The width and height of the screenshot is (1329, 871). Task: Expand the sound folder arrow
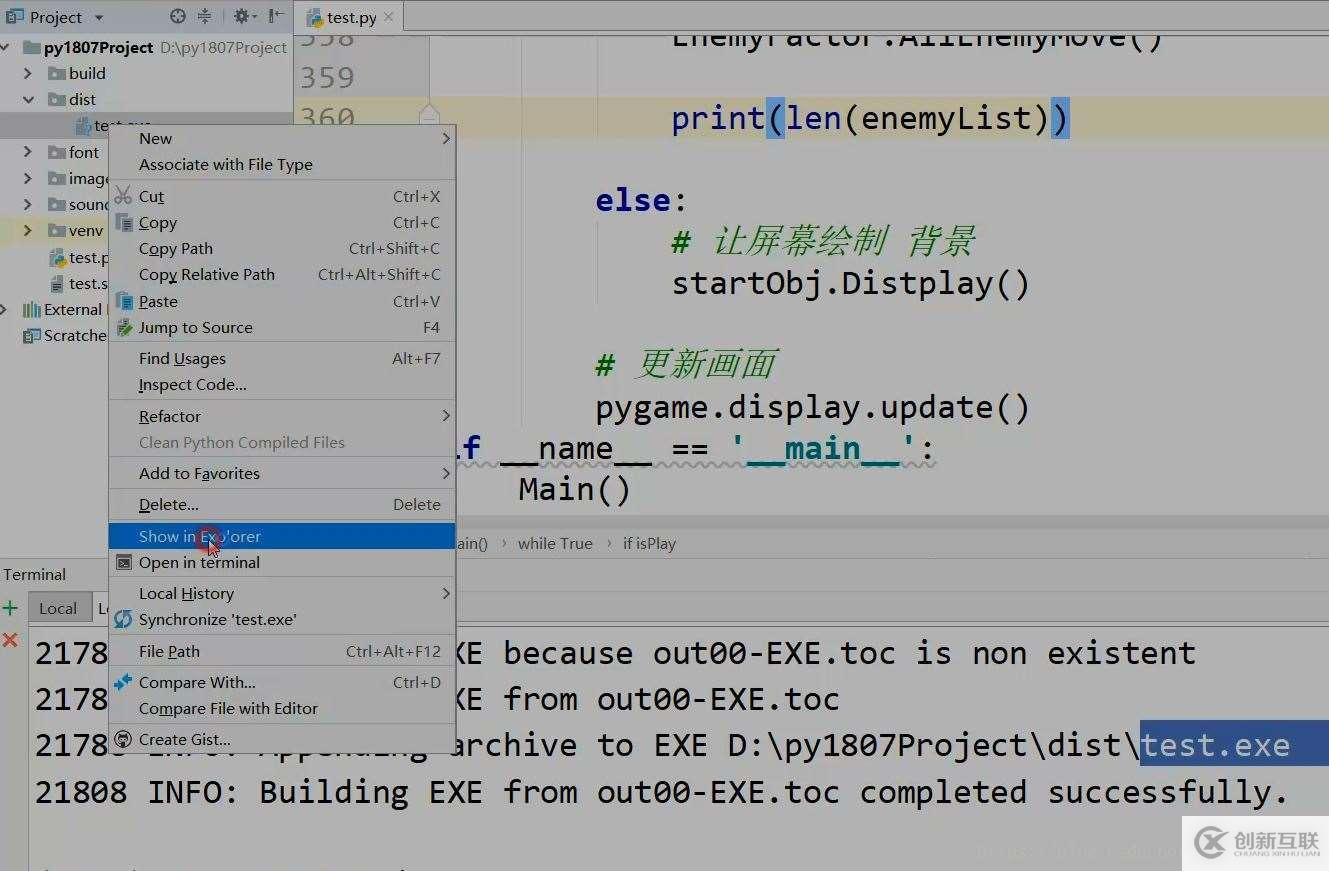click(28, 204)
